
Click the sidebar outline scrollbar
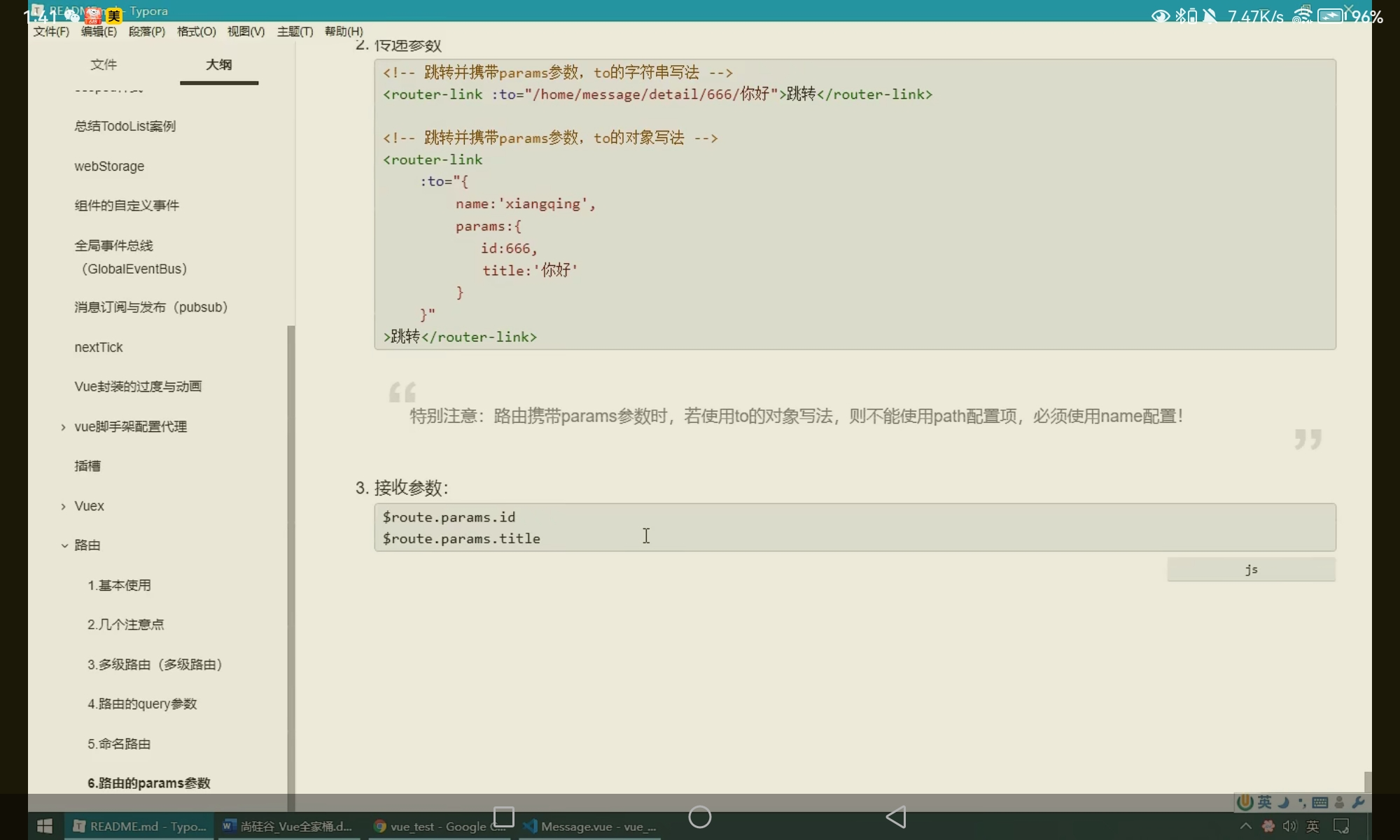[290, 560]
